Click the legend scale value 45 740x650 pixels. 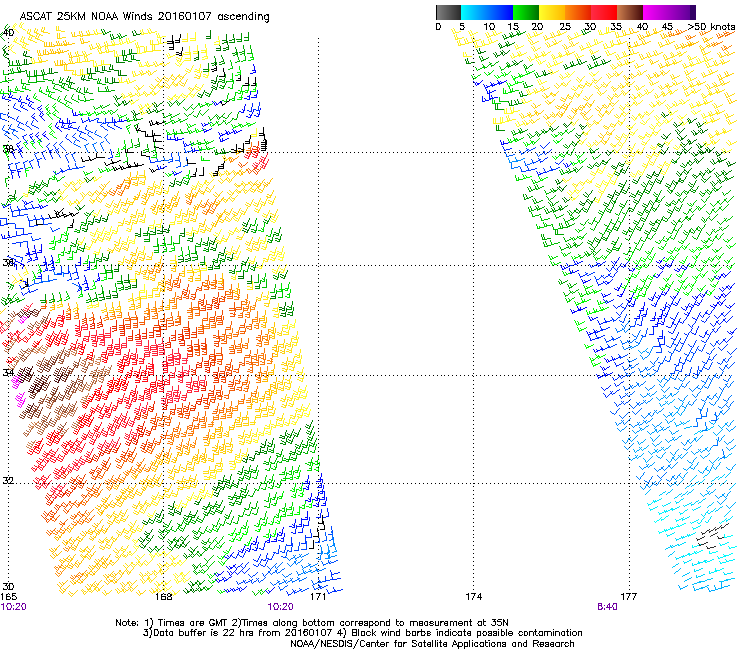point(667,27)
